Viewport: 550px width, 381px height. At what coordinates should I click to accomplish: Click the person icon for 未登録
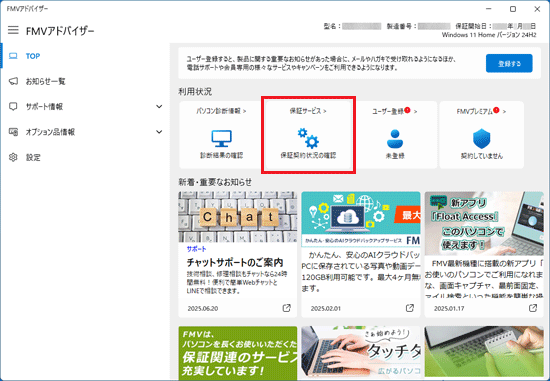[x=395, y=139]
